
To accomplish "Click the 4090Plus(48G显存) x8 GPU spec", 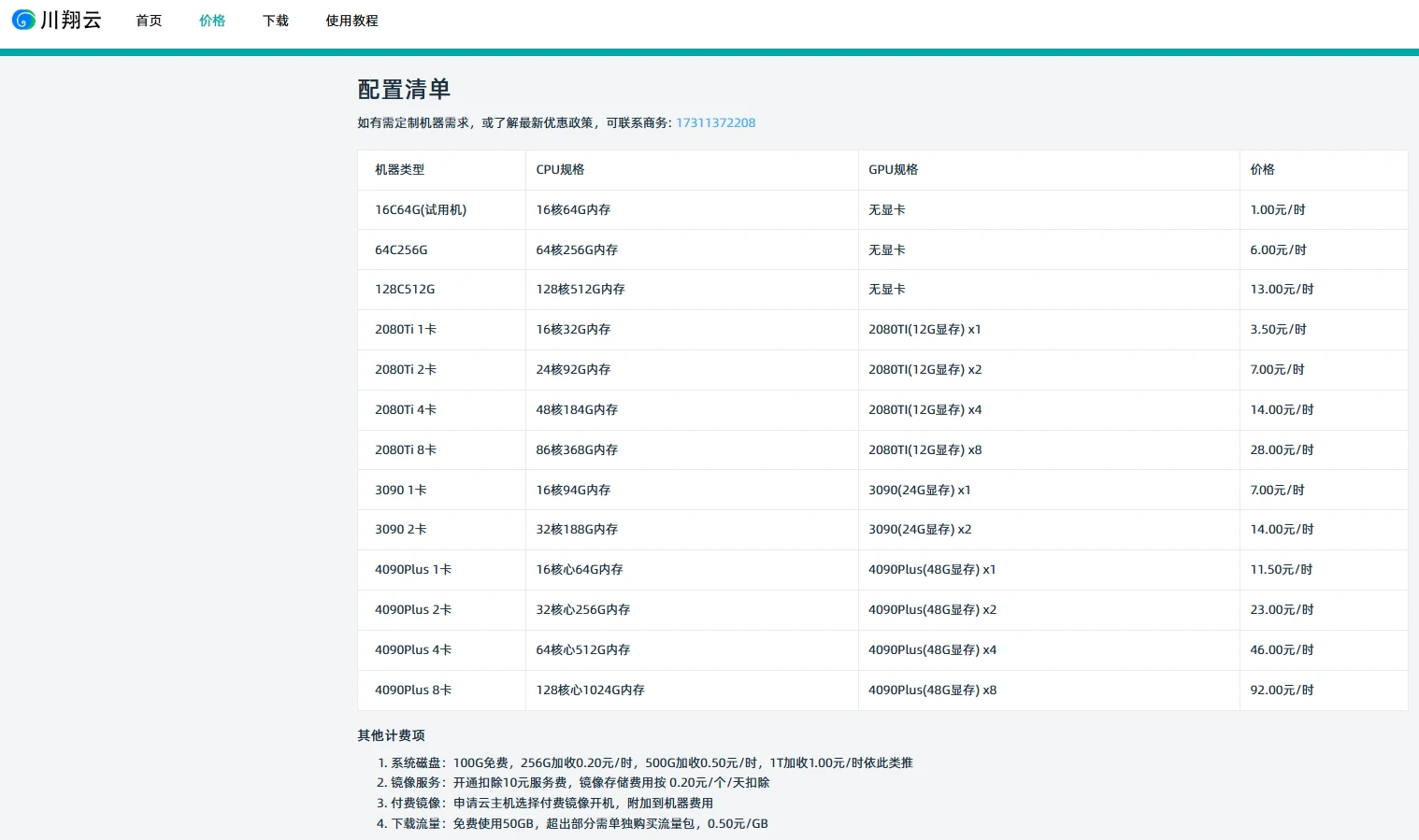I will [933, 690].
